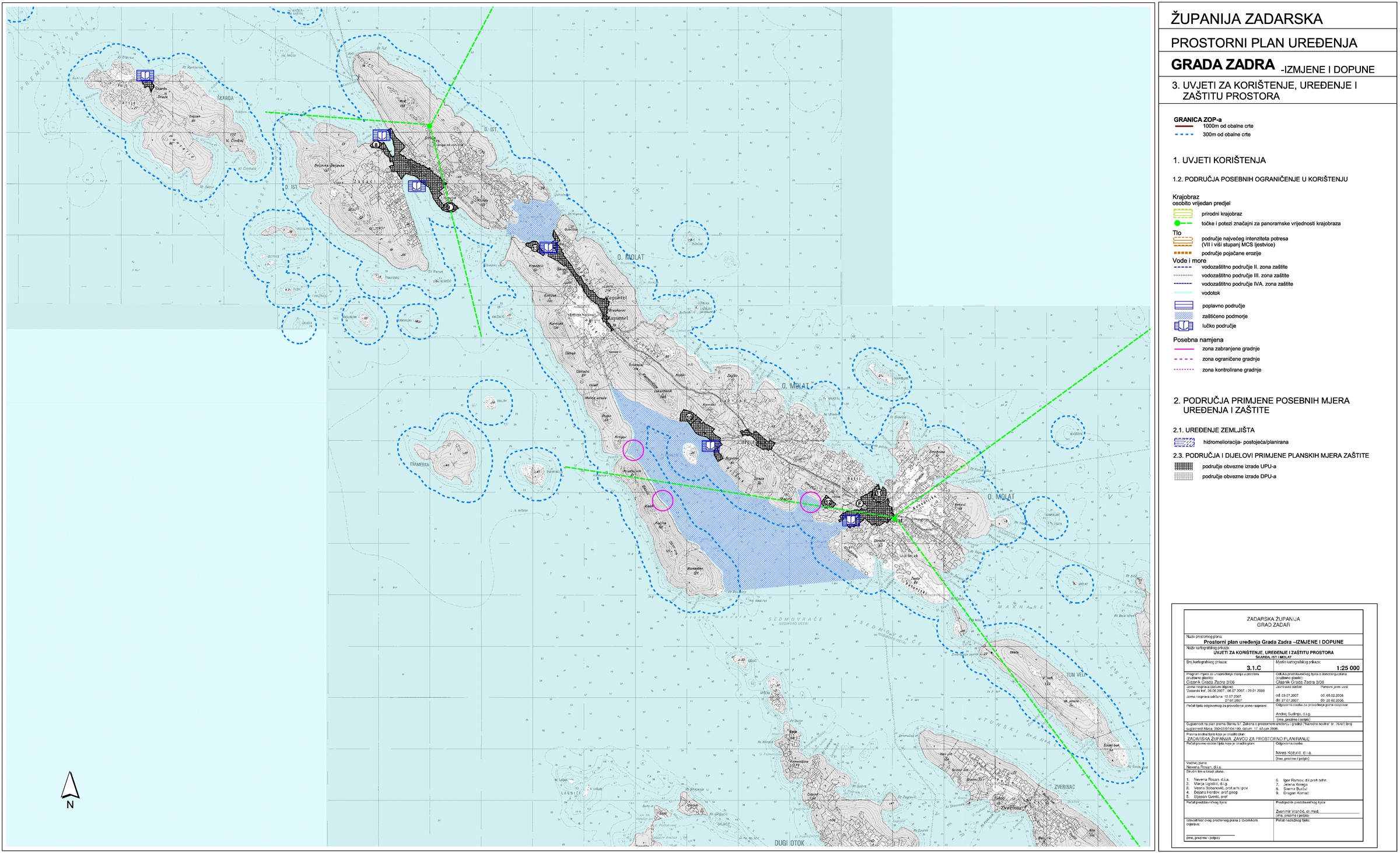Viewport: 1400px width, 853px height.
Task: Click the 'poplavno područje' legend symbol
Action: pyautogui.click(x=1184, y=305)
